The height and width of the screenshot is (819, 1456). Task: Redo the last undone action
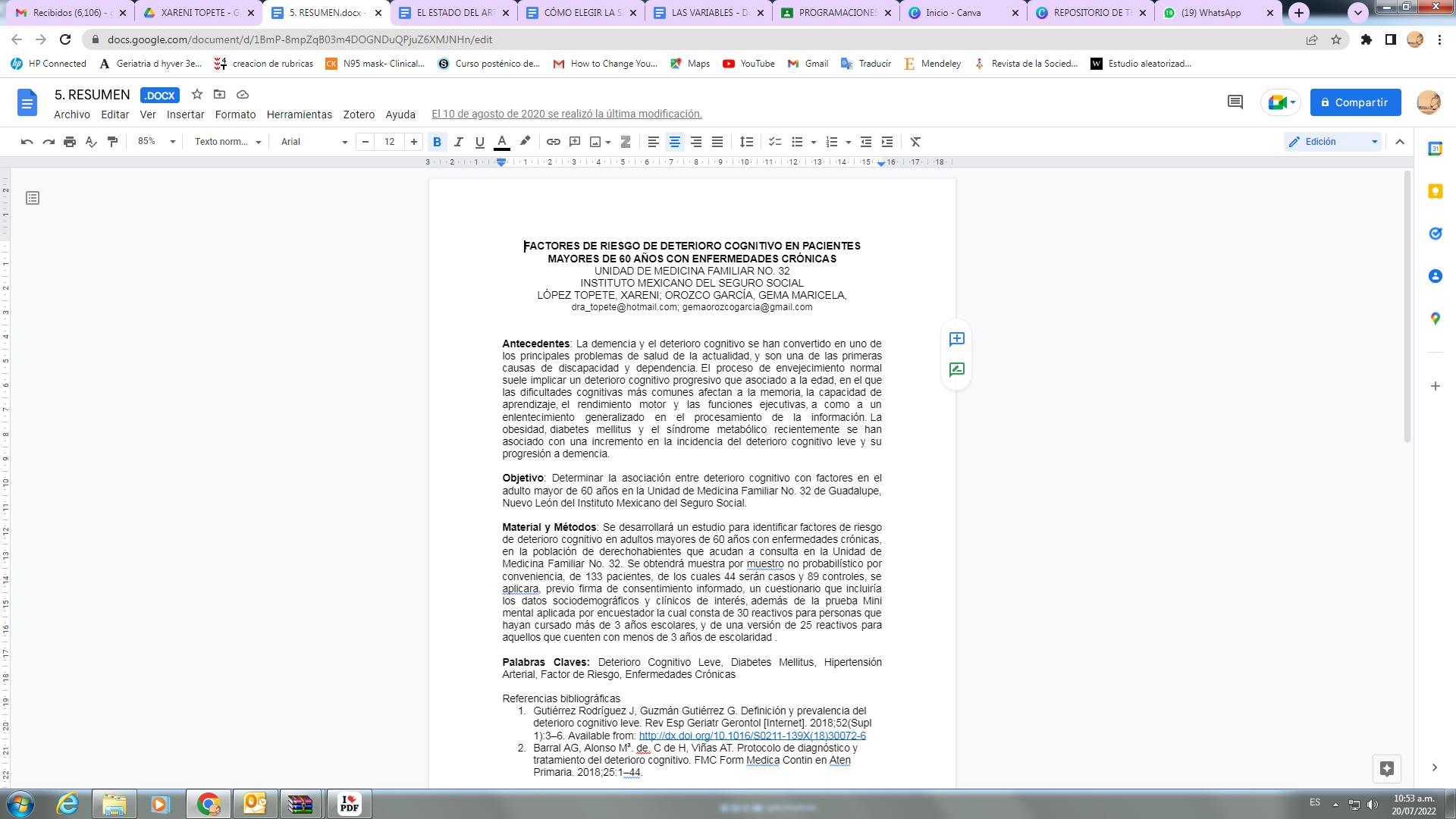(x=49, y=142)
